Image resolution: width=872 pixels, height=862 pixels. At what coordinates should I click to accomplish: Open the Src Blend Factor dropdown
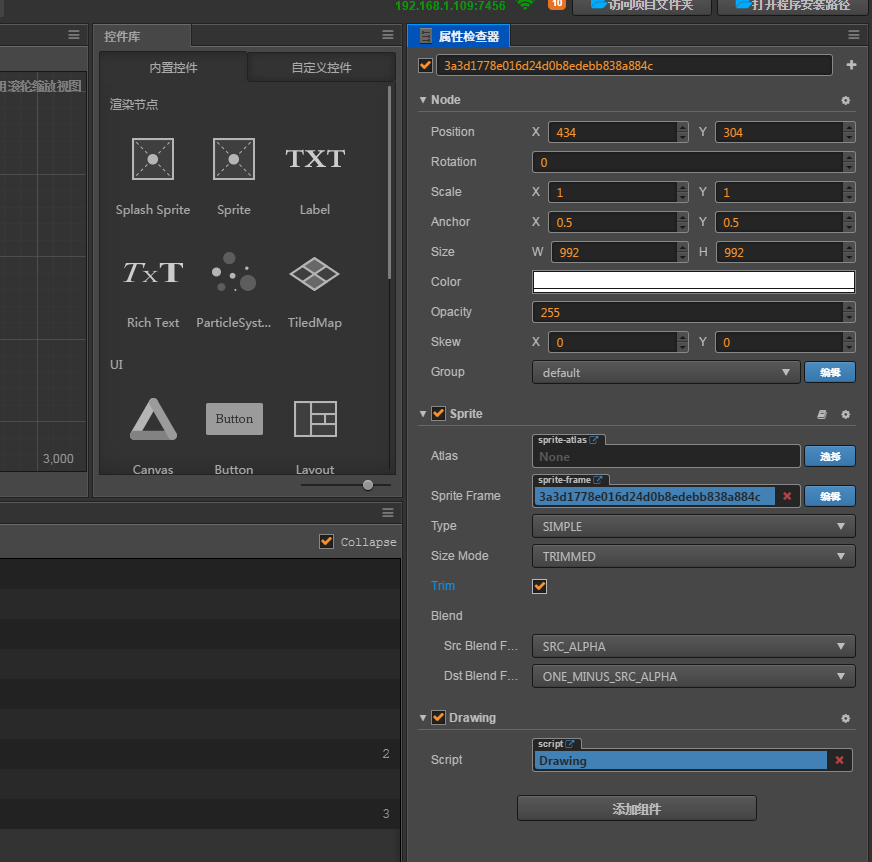693,646
